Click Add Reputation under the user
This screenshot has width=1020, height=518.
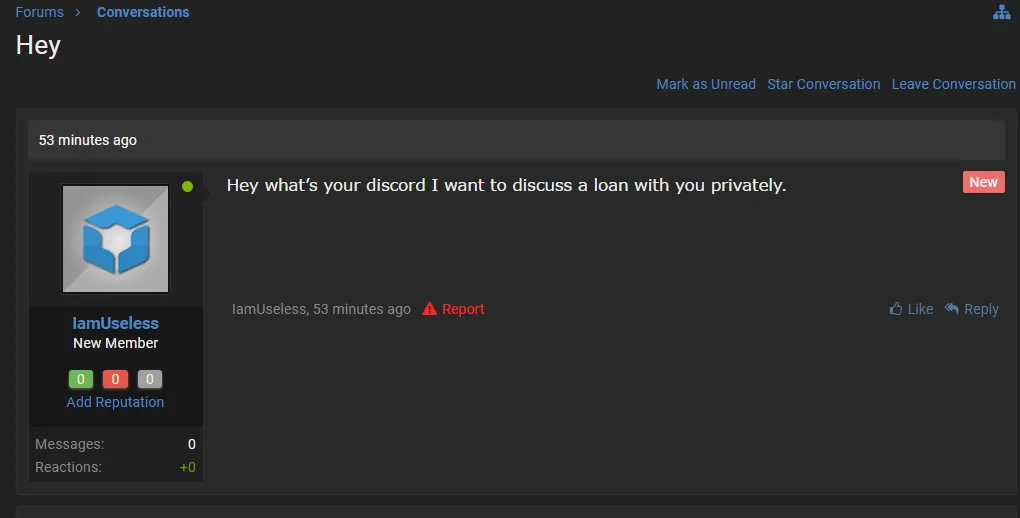click(x=115, y=402)
